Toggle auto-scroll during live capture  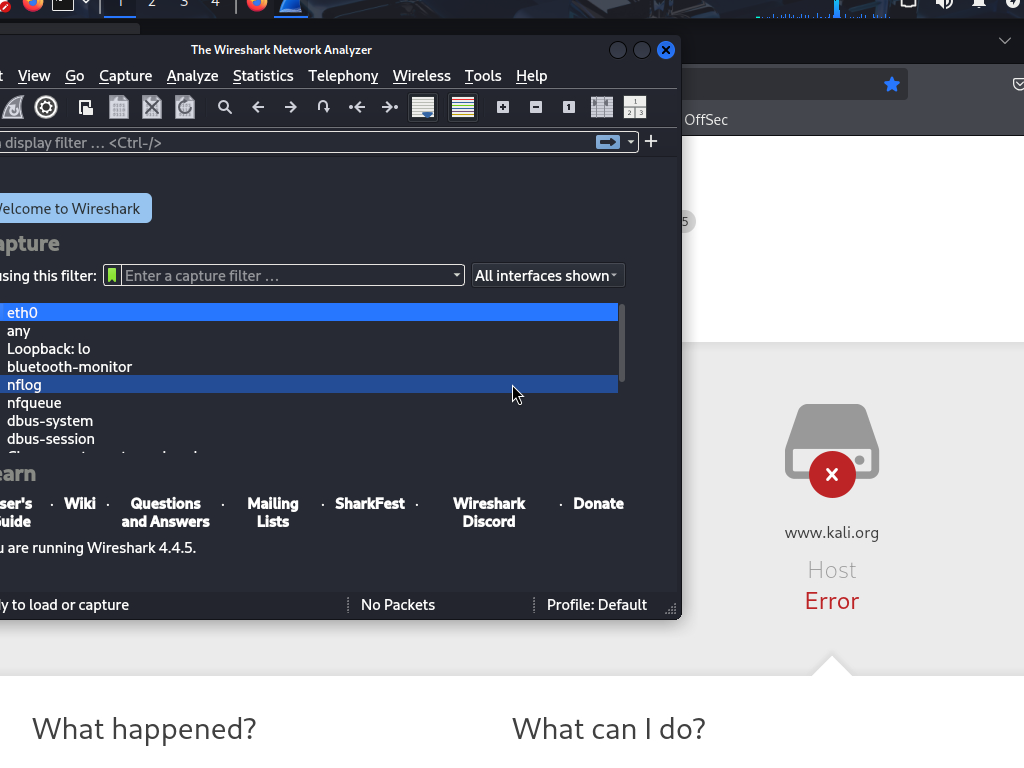[423, 107]
